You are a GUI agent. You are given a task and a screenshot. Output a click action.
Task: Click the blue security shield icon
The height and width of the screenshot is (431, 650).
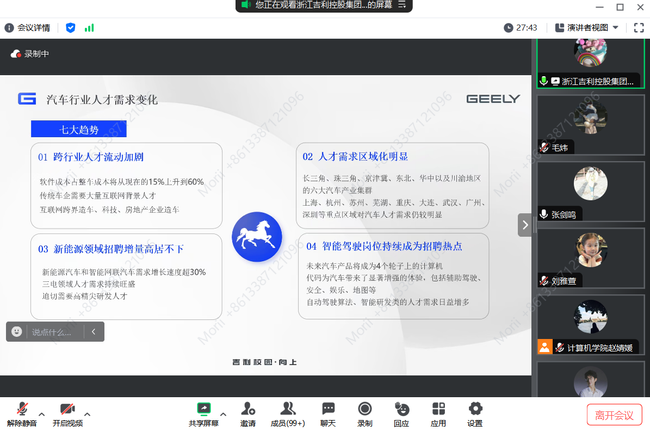coord(68,28)
